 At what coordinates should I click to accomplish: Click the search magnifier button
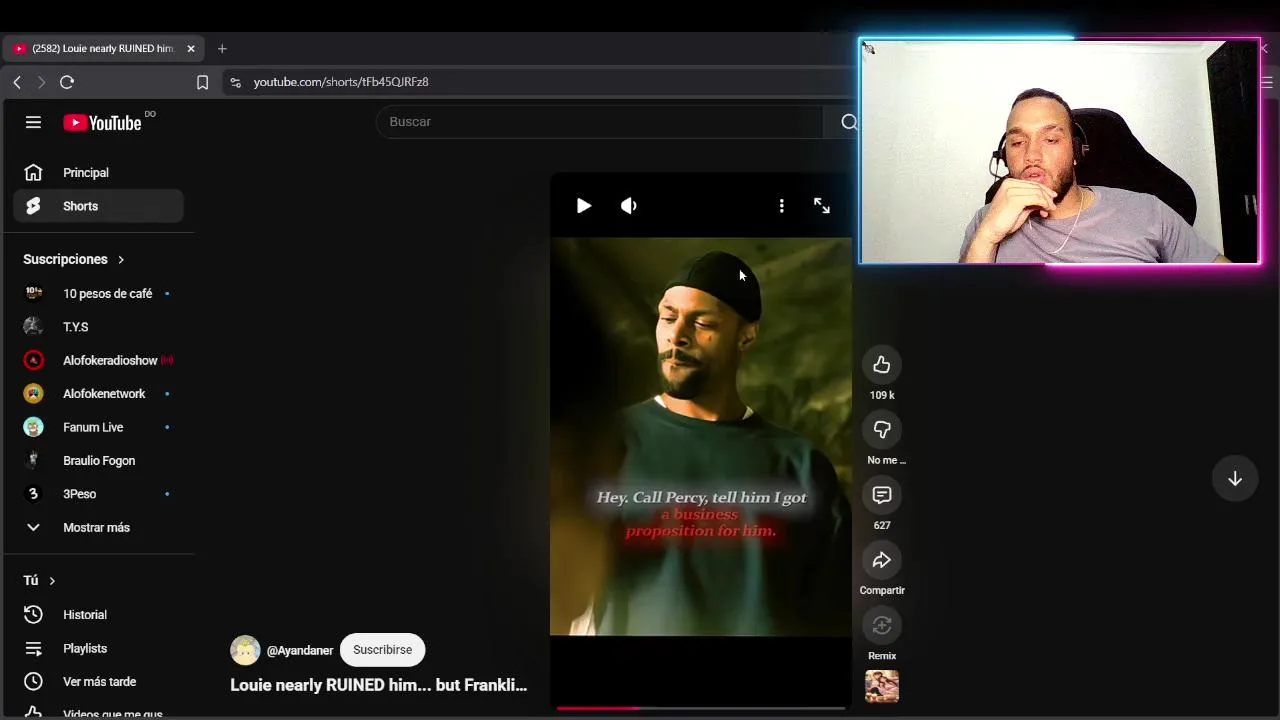(x=848, y=122)
